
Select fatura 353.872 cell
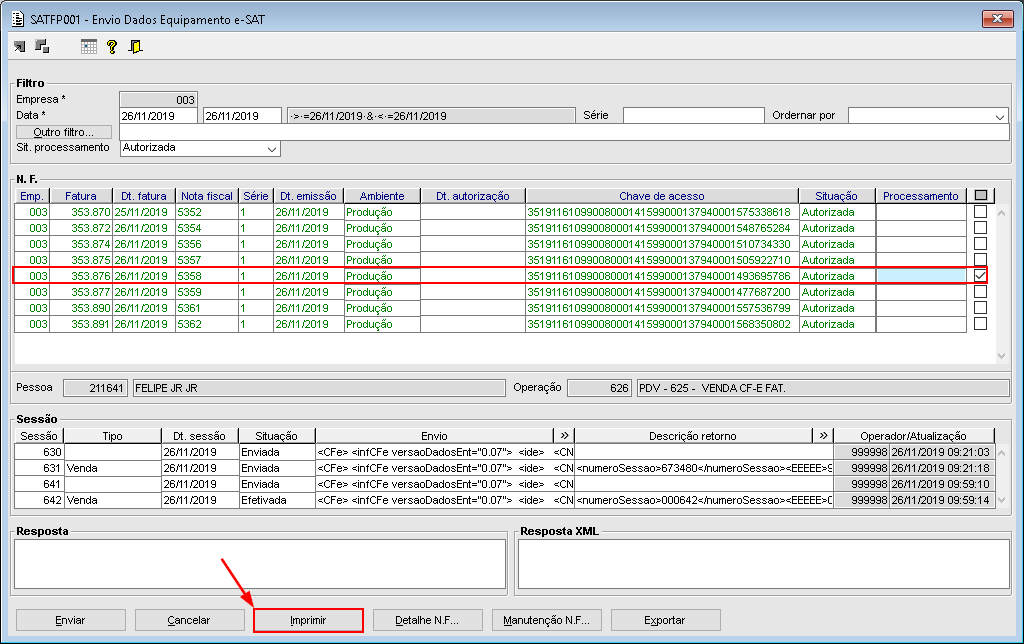pyautogui.click(x=81, y=228)
